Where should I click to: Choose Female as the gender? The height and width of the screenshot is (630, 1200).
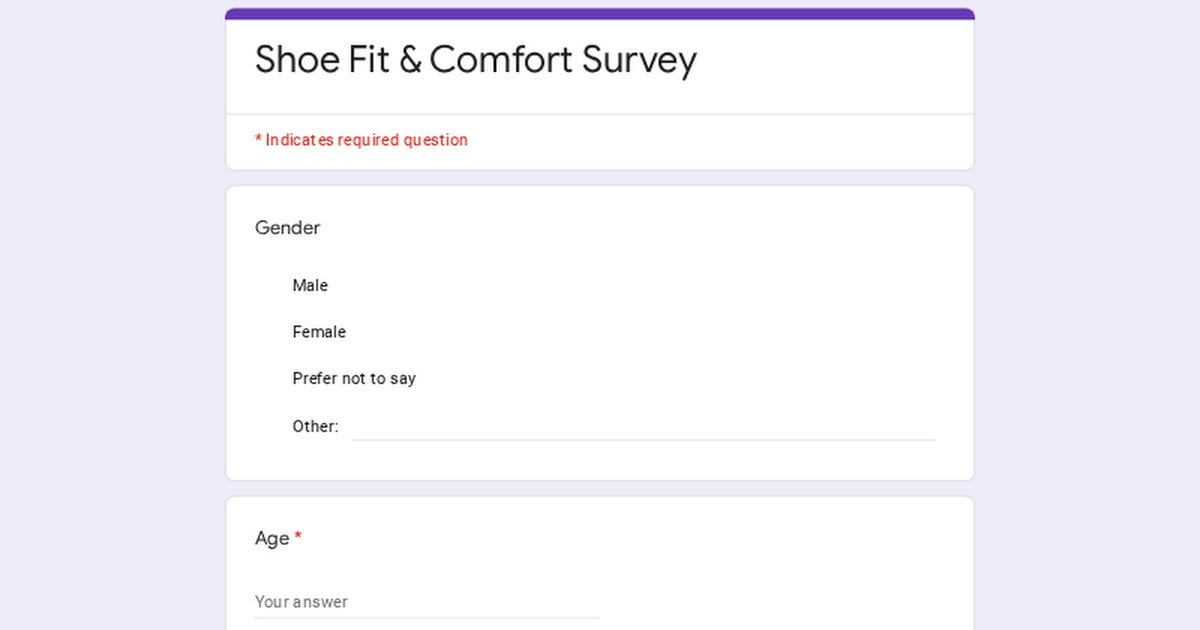319,332
